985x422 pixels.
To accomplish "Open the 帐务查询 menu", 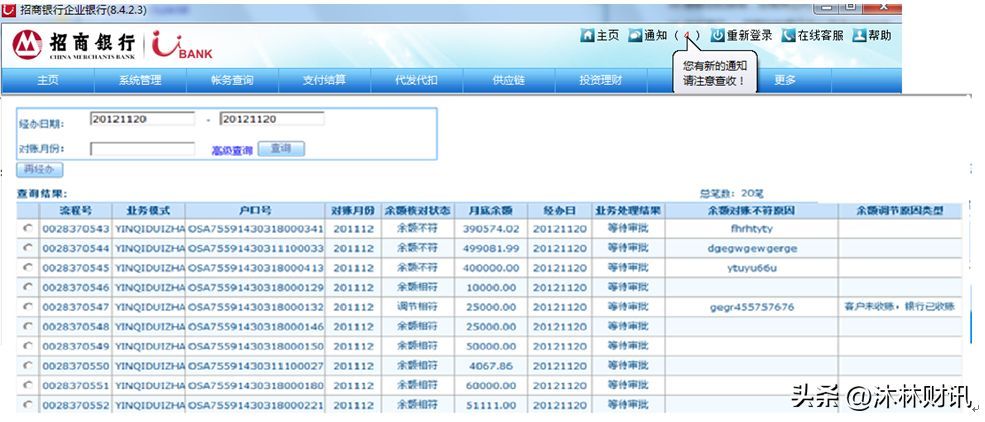I will [x=232, y=80].
